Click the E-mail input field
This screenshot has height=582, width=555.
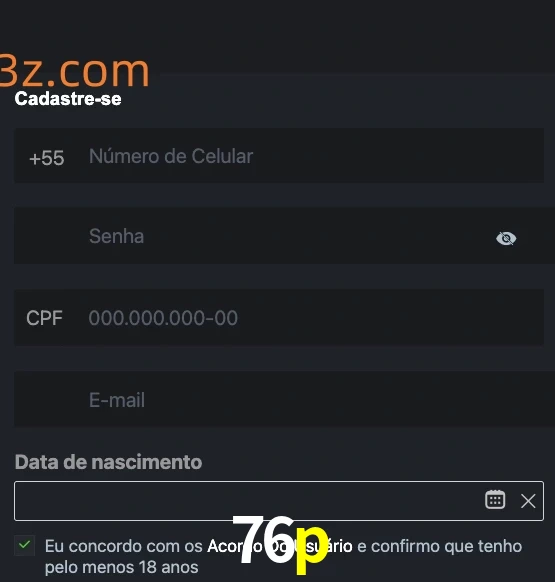coord(284,399)
